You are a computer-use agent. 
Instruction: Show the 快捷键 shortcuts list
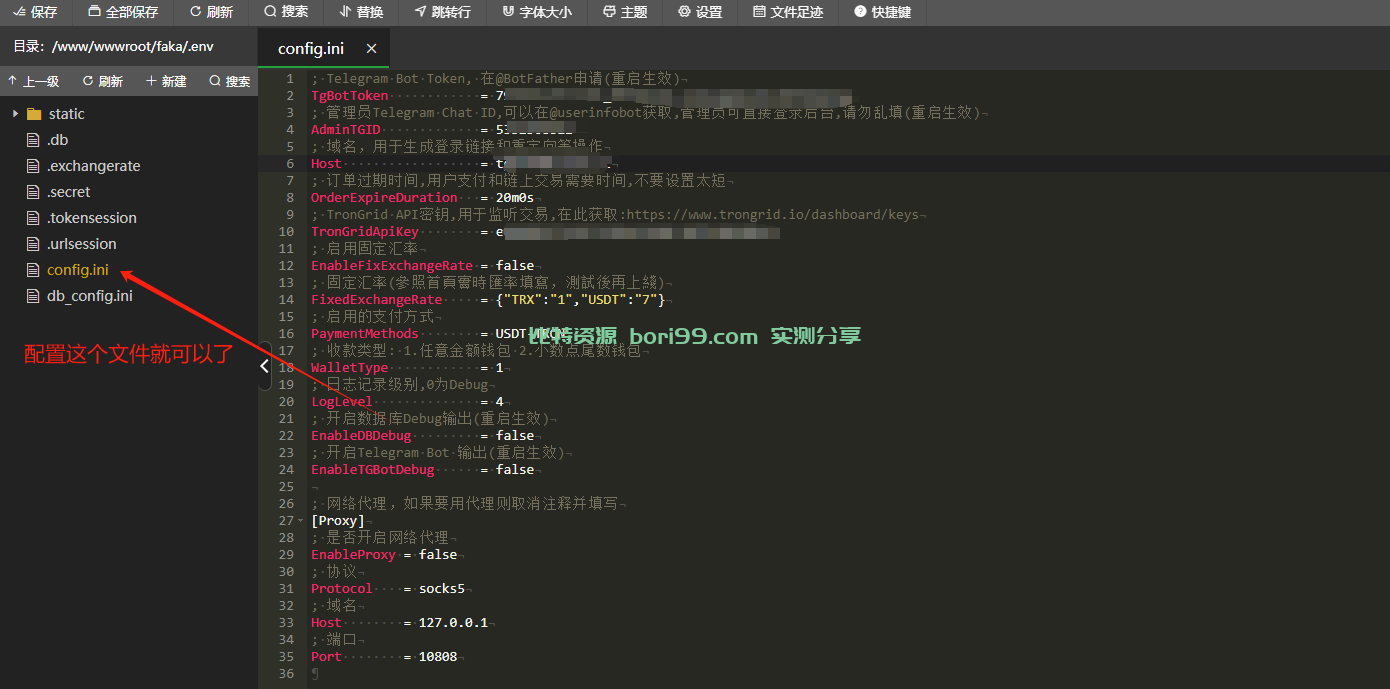tap(882, 12)
